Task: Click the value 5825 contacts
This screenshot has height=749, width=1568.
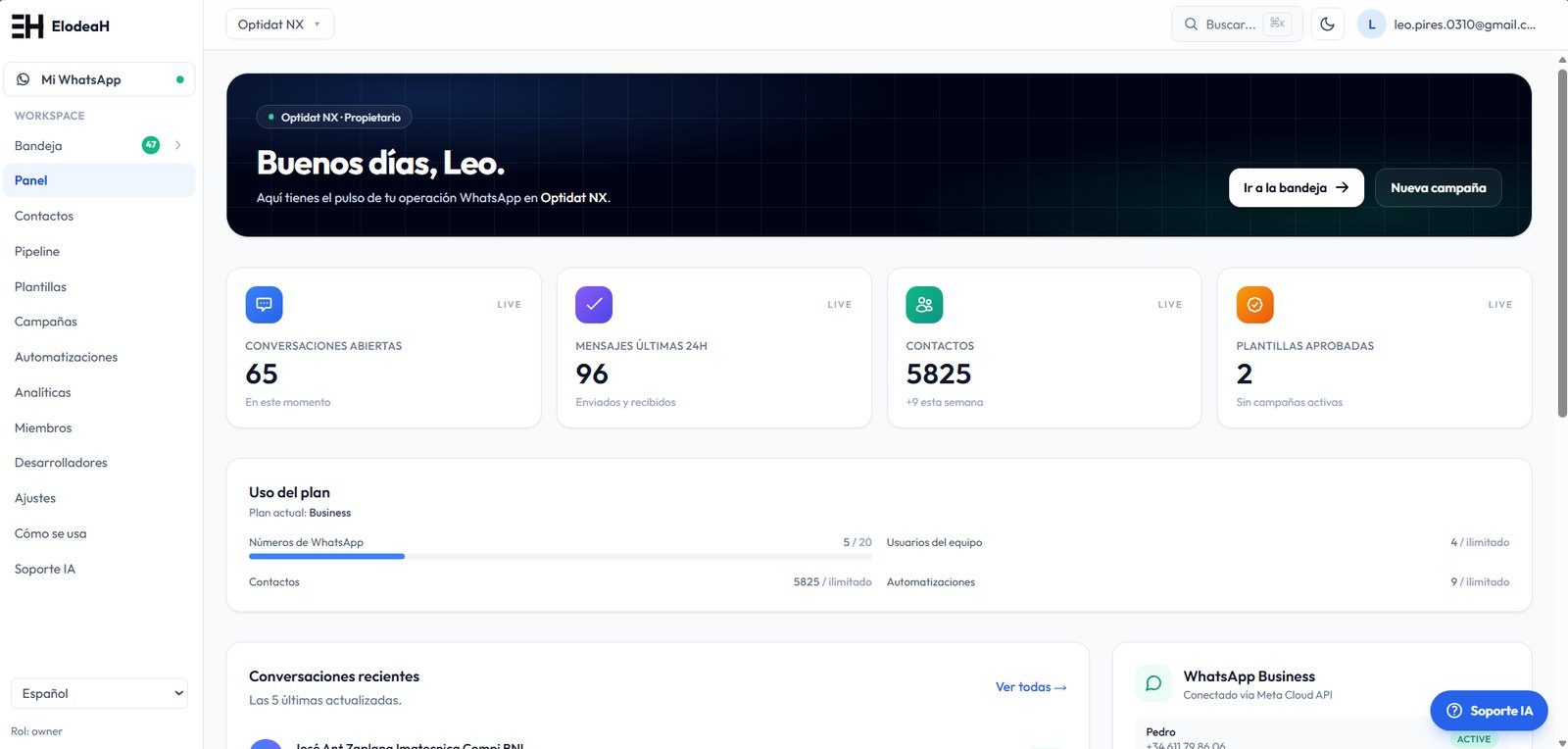Action: pyautogui.click(x=939, y=374)
